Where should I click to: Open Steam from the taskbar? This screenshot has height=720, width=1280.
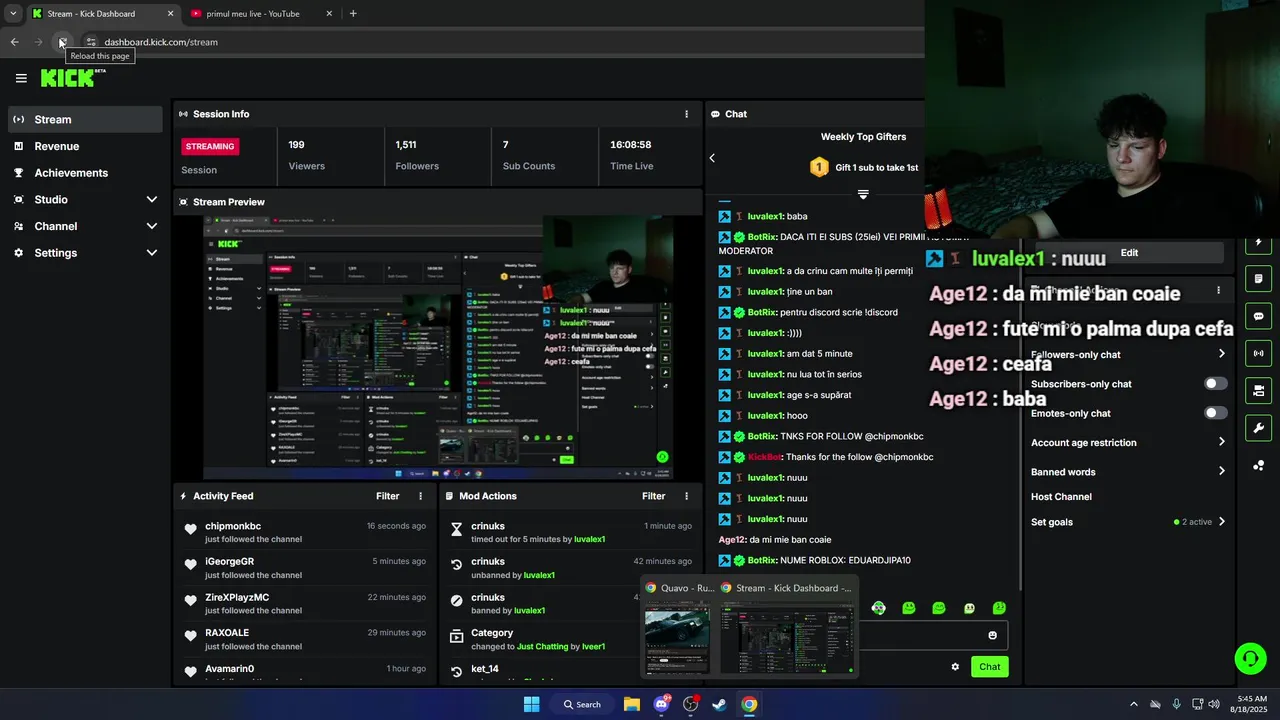point(719,704)
